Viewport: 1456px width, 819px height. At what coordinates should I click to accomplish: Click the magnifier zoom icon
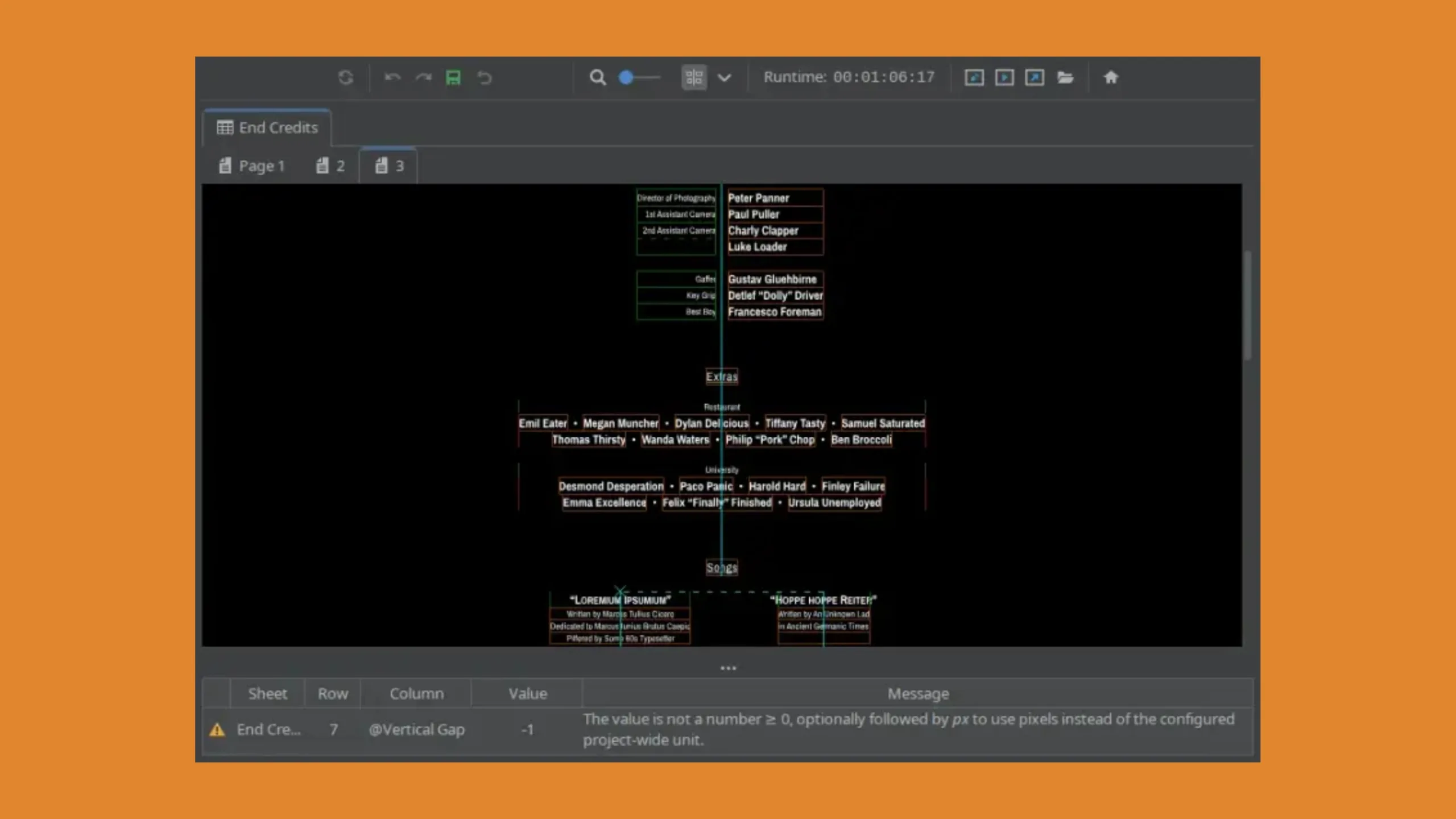[x=597, y=77]
